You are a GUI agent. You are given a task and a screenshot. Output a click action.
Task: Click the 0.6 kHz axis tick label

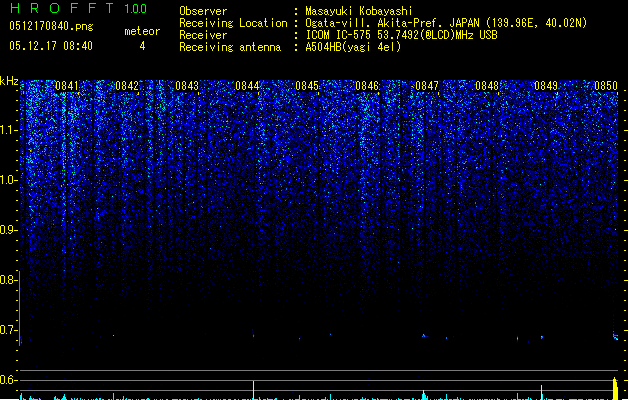[8, 380]
